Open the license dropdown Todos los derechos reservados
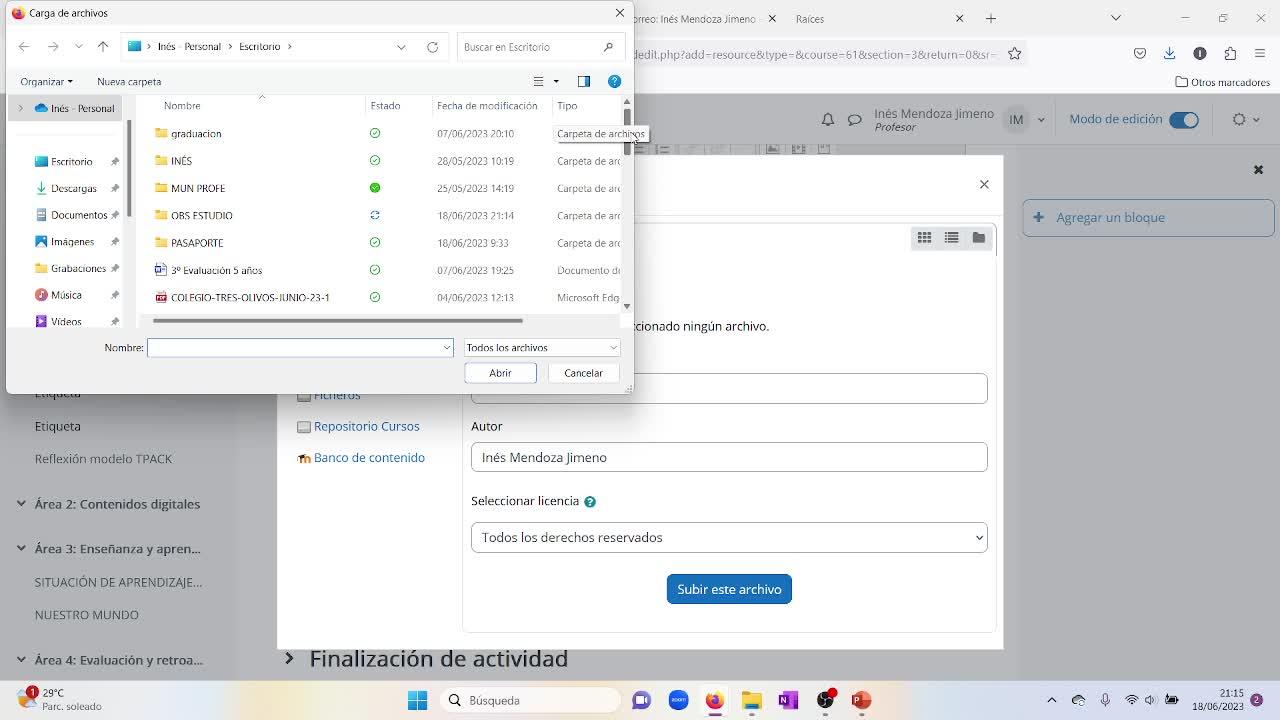The image size is (1280, 720). coord(729,537)
